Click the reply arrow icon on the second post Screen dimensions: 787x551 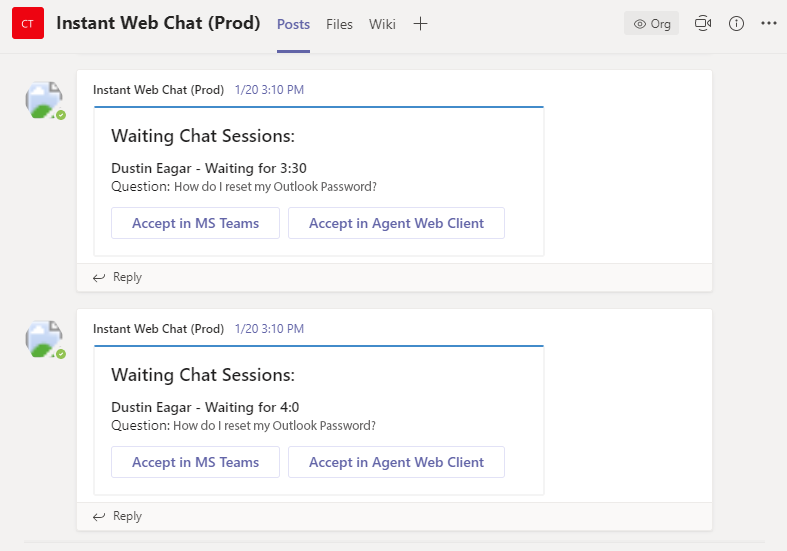click(99, 516)
